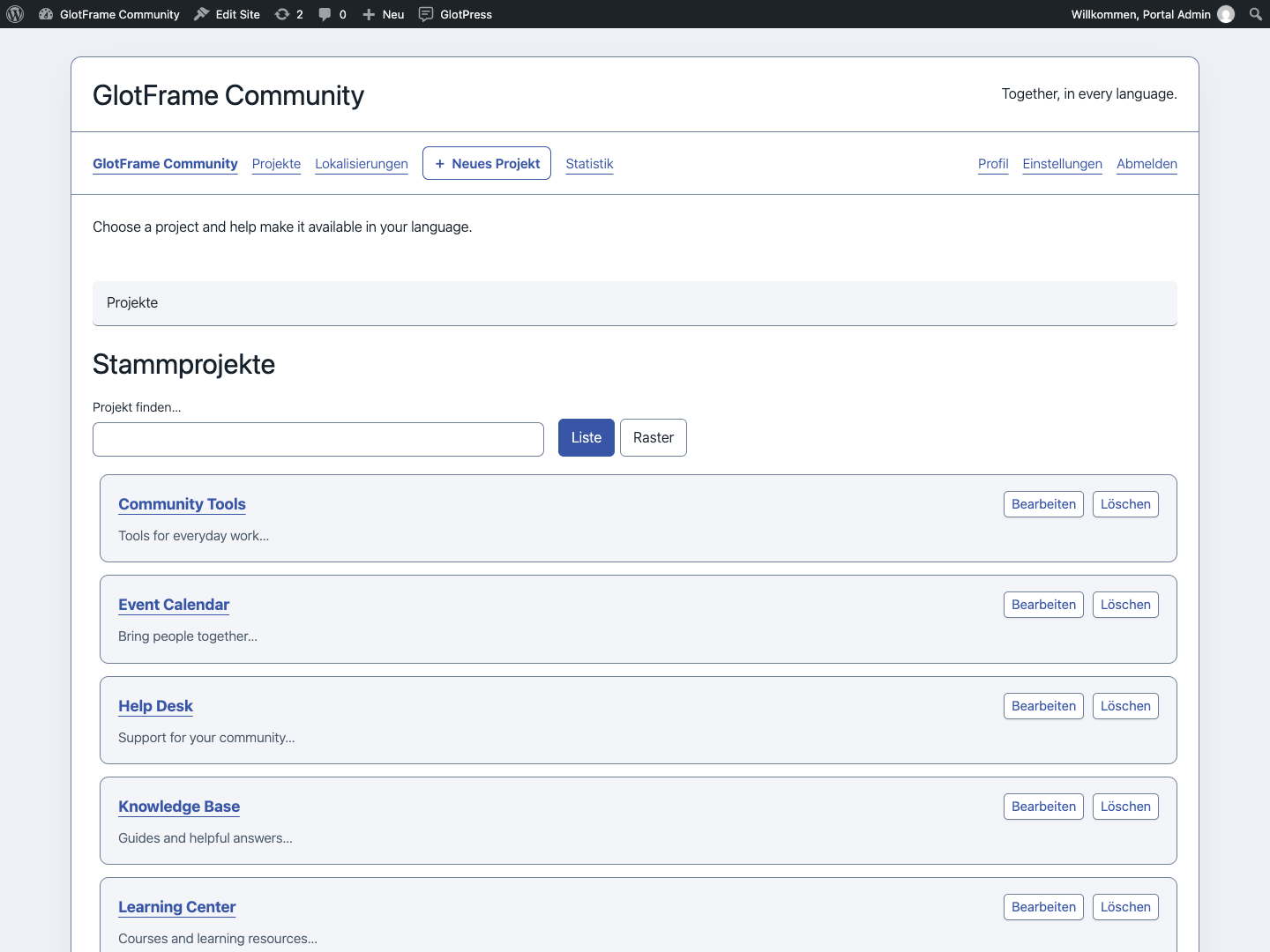Click the Projekte breadcrumb text
1270x952 pixels.
coord(132,302)
